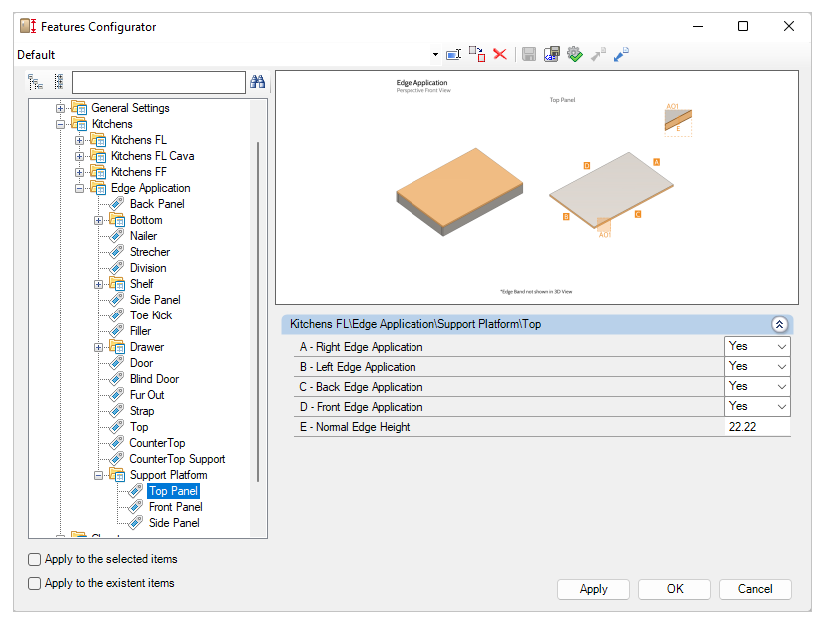The width and height of the screenshot is (826, 618).
Task: Click the blue arrow import icon
Action: tap(622, 54)
